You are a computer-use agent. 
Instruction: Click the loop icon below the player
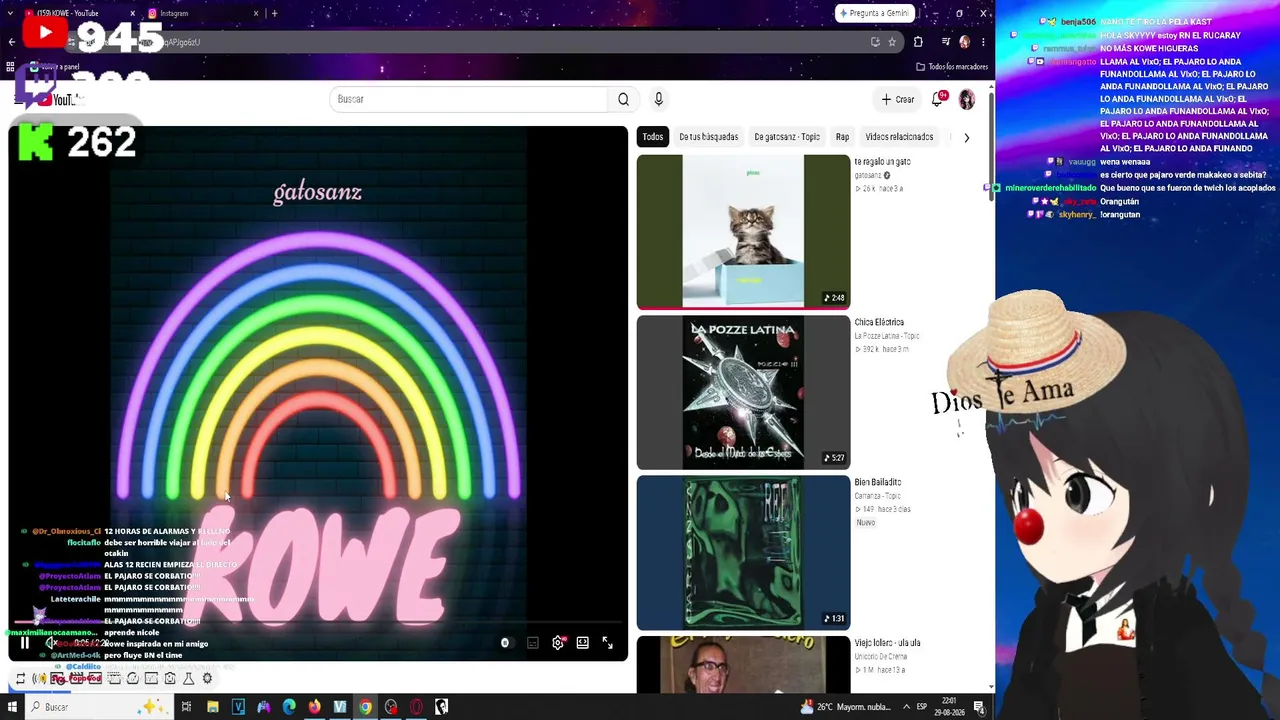[20, 679]
